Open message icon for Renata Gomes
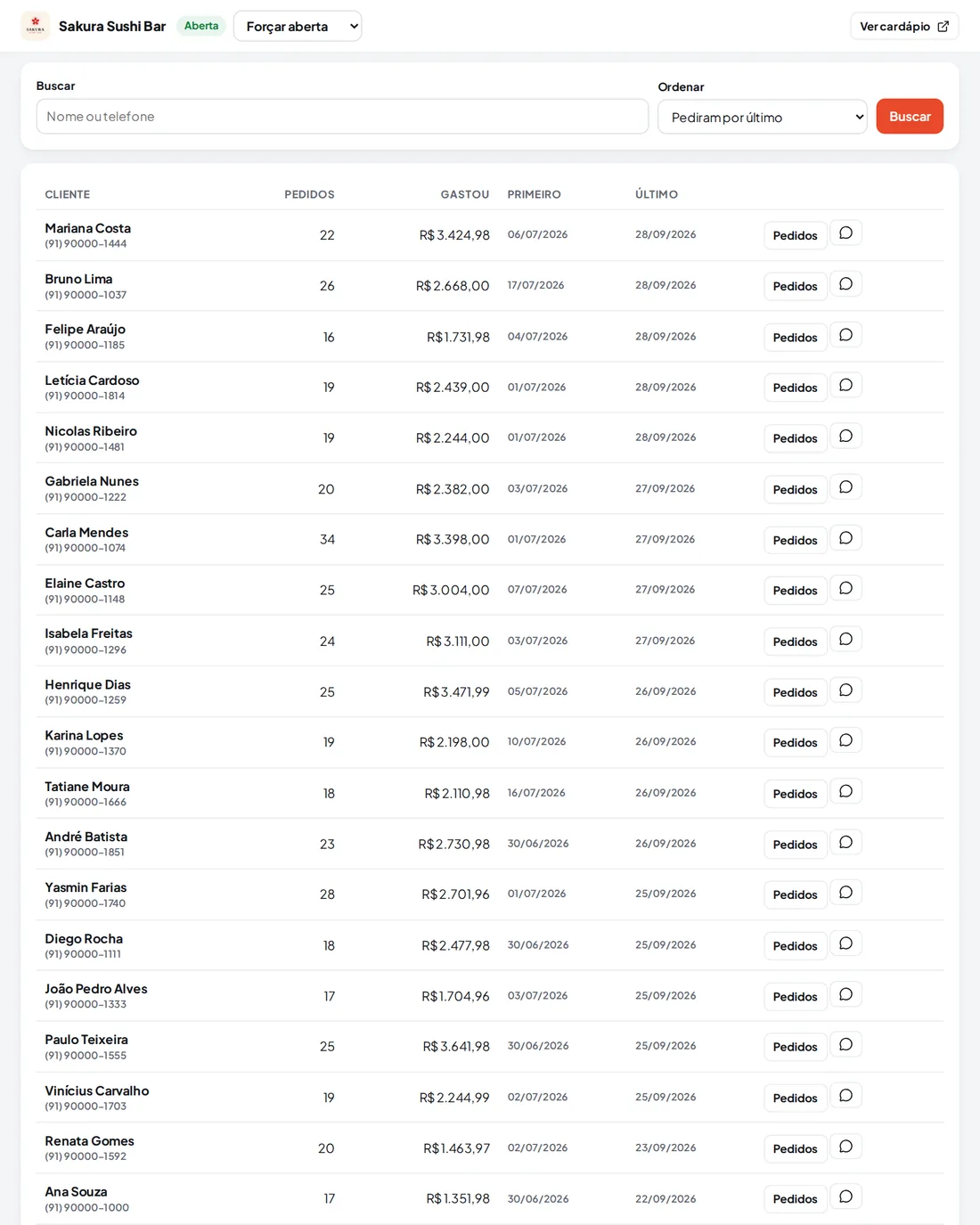The width and height of the screenshot is (980, 1225). [x=845, y=1147]
